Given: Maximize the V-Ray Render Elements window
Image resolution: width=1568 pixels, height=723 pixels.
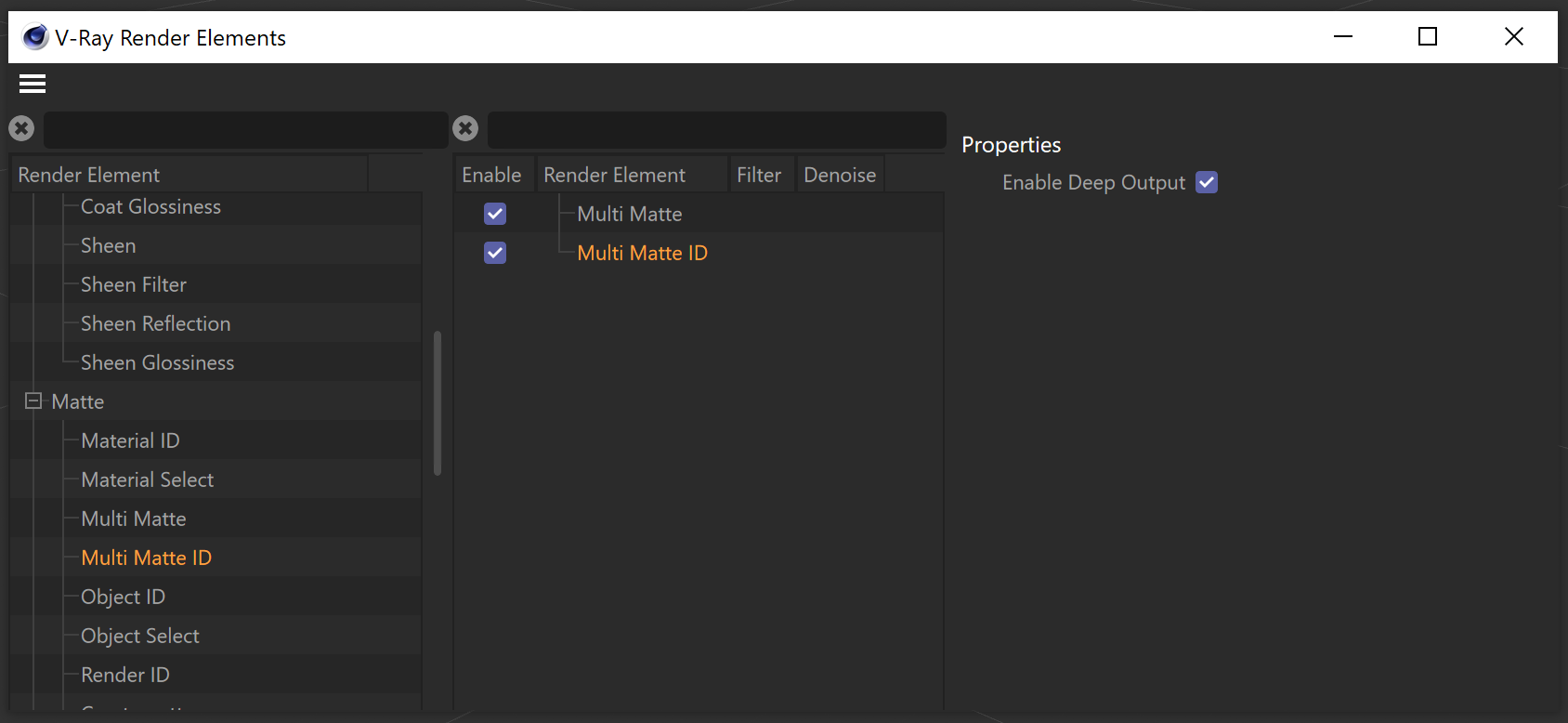Looking at the screenshot, I should pos(1428,37).
